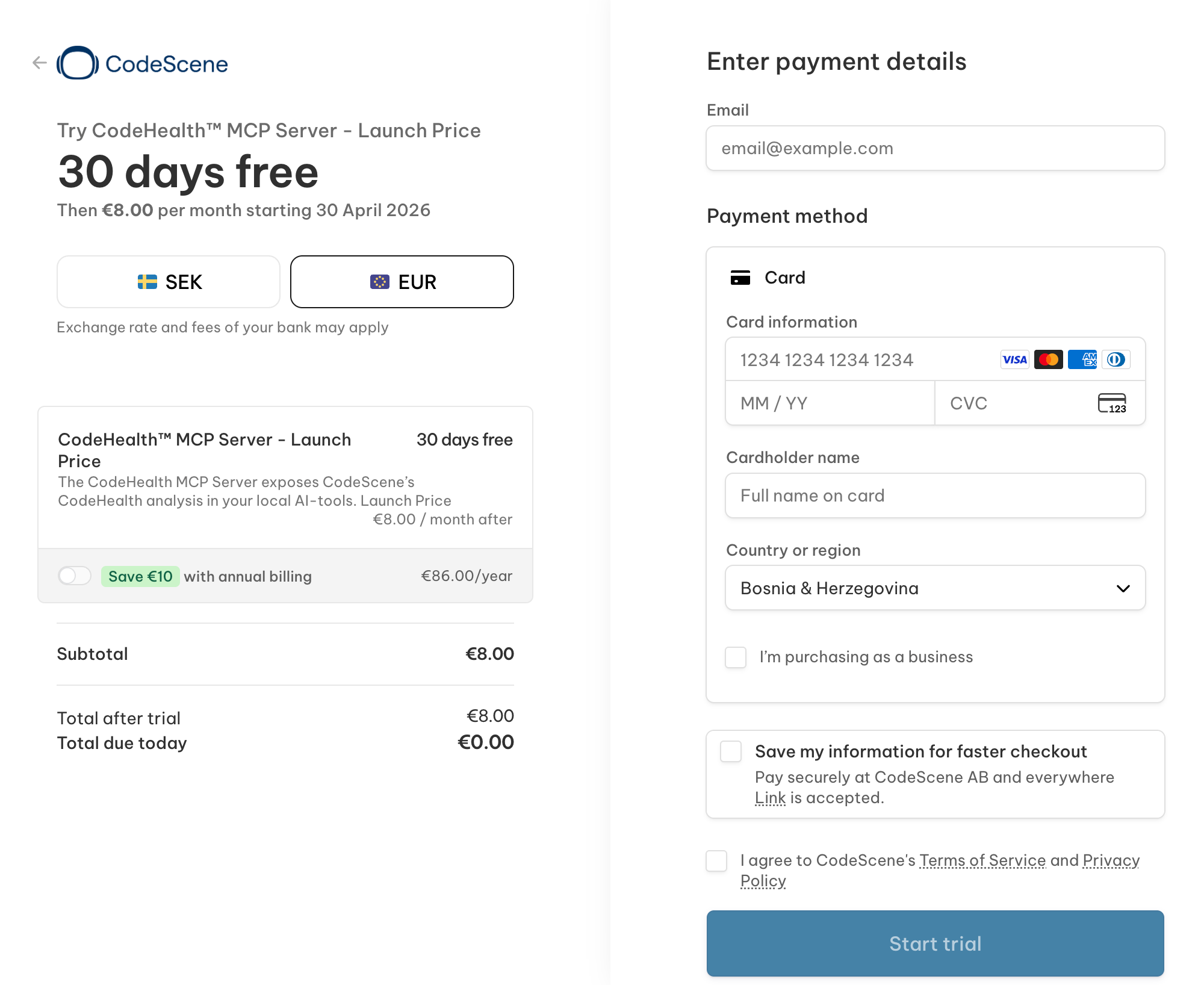The image size is (1204, 985).
Task: Open the Terms of Service link
Action: (982, 860)
